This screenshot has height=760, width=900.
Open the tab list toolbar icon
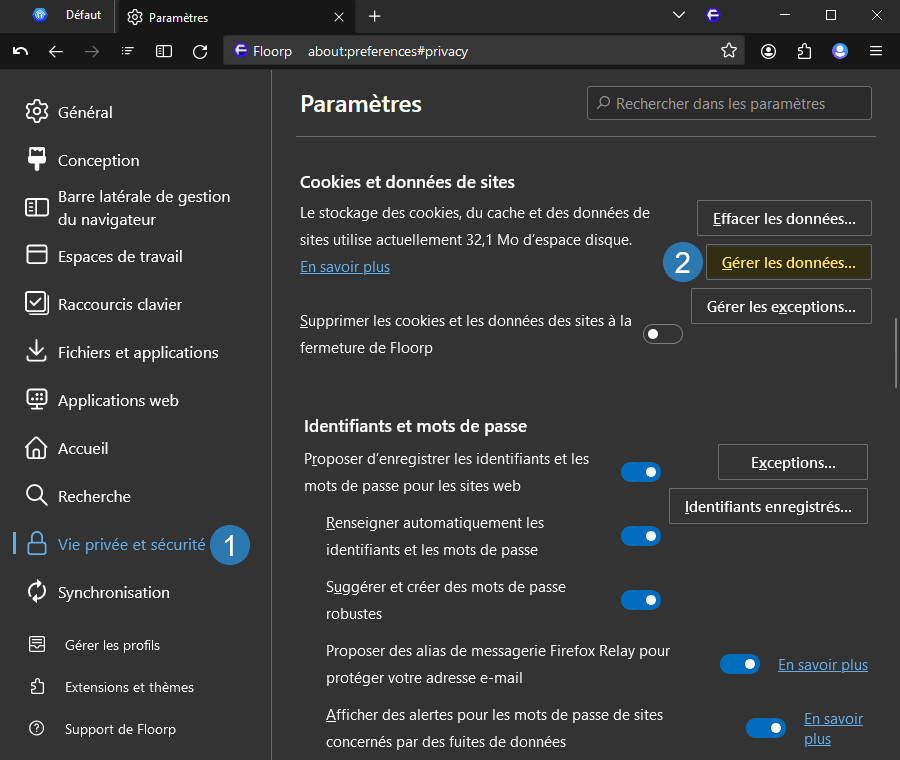pos(127,52)
